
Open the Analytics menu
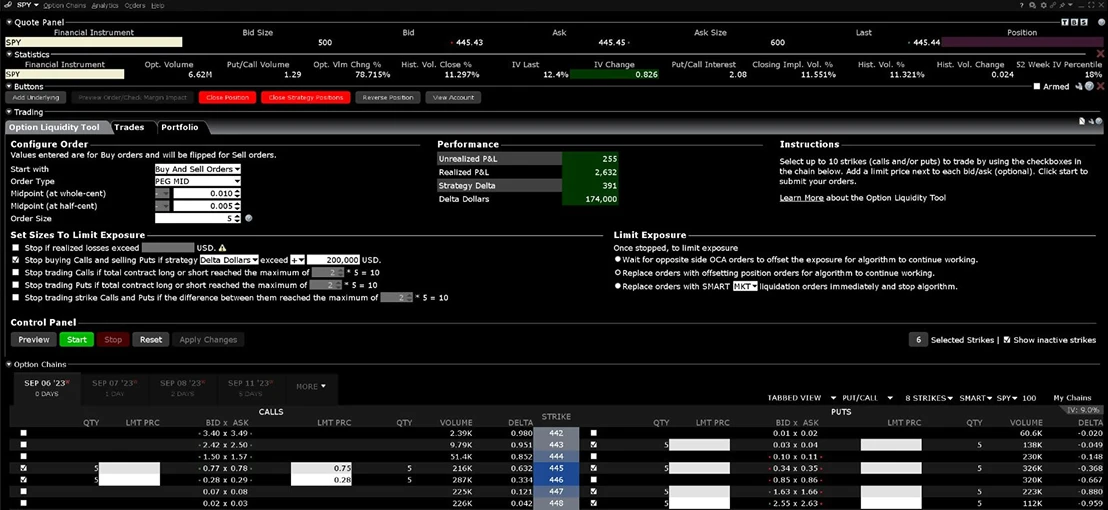coord(105,5)
